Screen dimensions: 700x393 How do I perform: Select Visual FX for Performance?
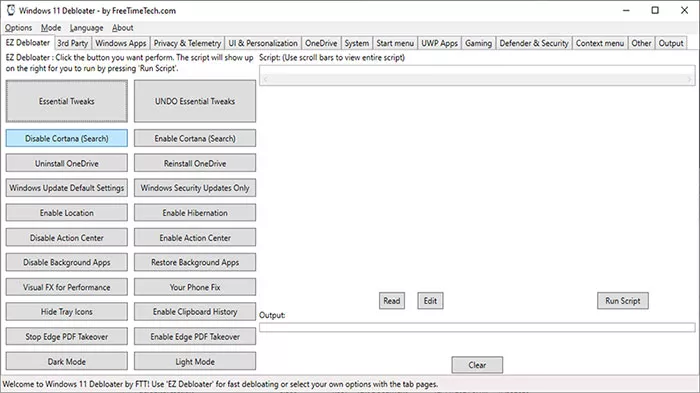coord(67,287)
